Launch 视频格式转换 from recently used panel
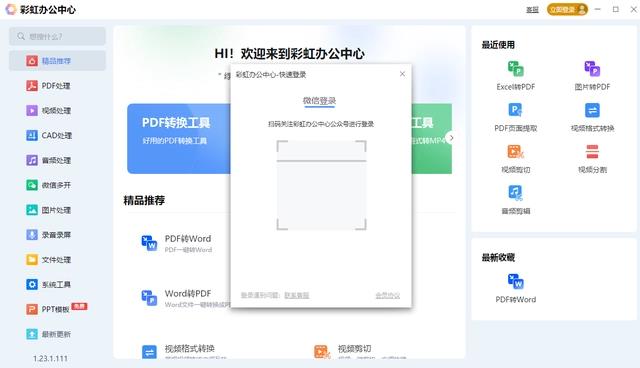 point(592,117)
